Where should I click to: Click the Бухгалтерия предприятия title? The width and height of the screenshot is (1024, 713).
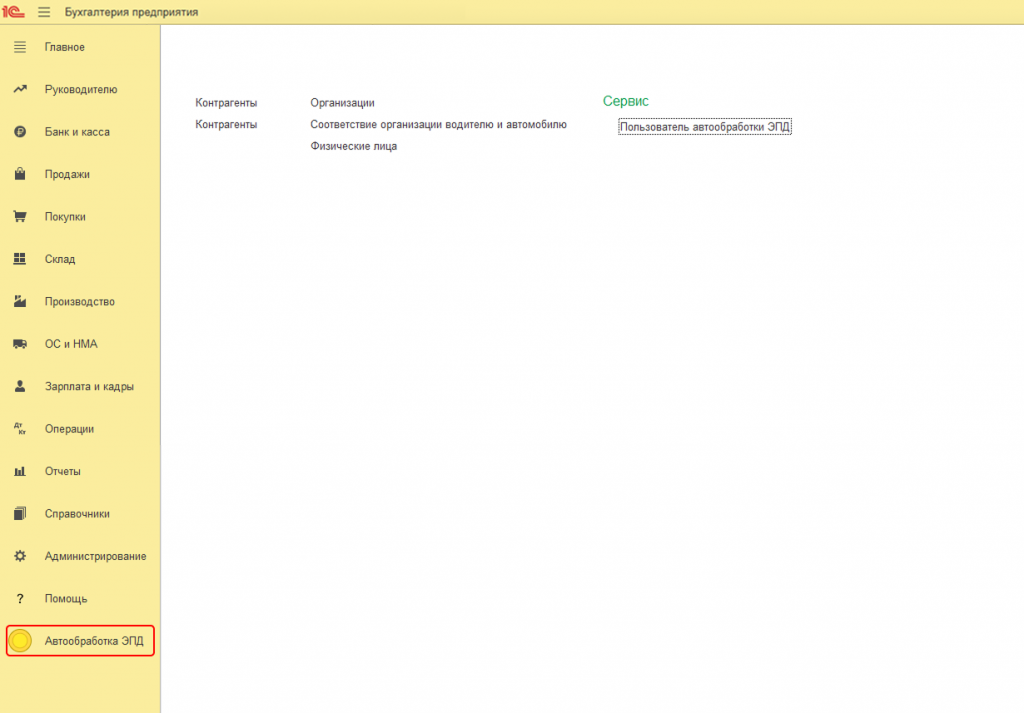point(131,12)
